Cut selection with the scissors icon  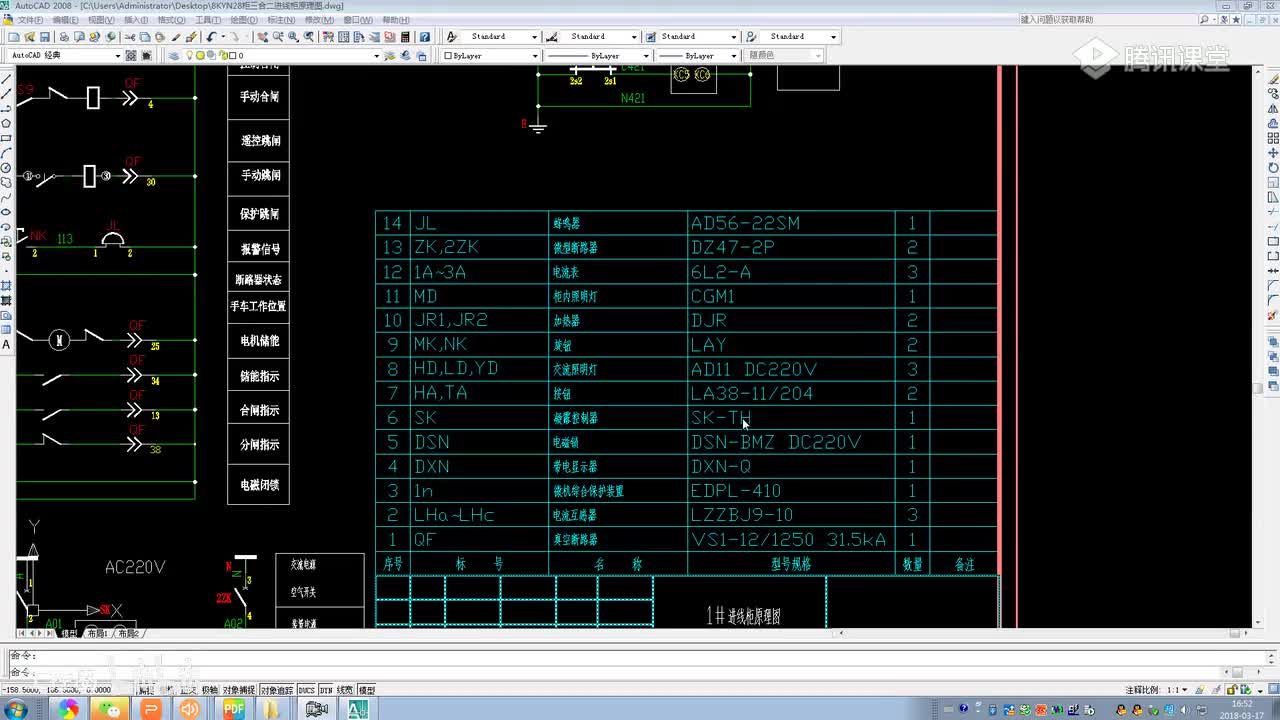click(x=130, y=37)
